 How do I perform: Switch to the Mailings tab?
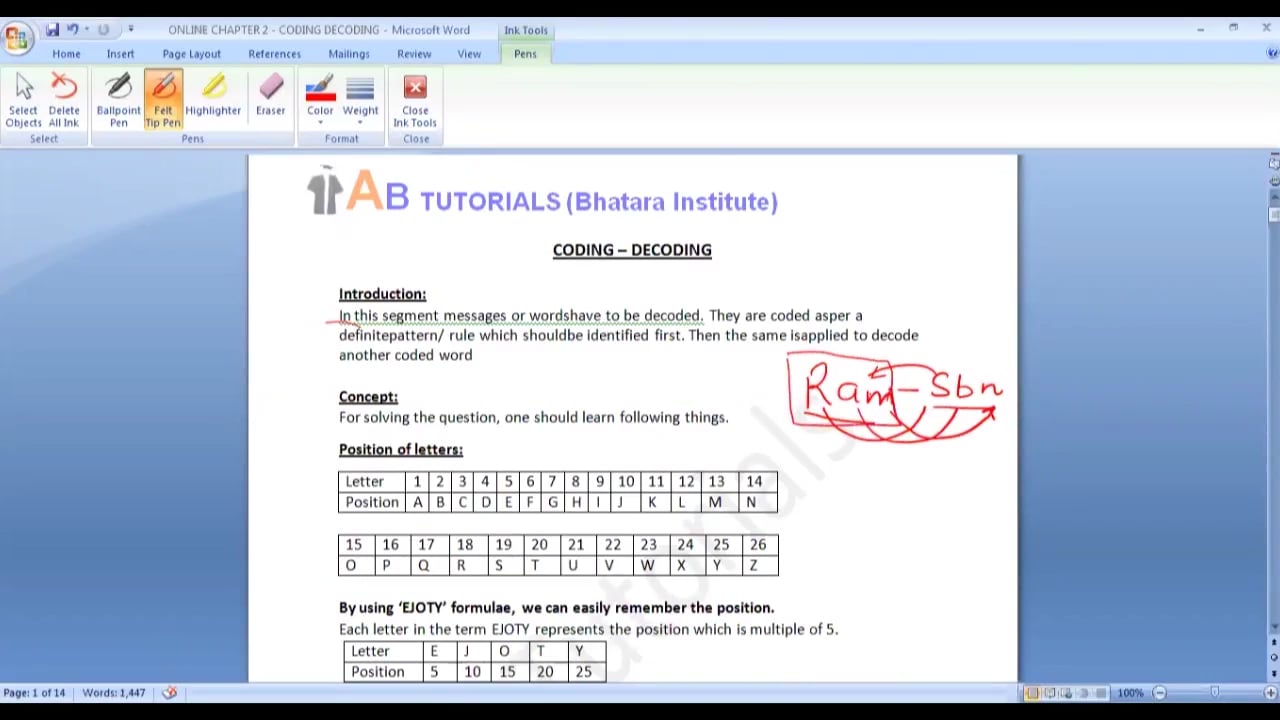(x=349, y=54)
